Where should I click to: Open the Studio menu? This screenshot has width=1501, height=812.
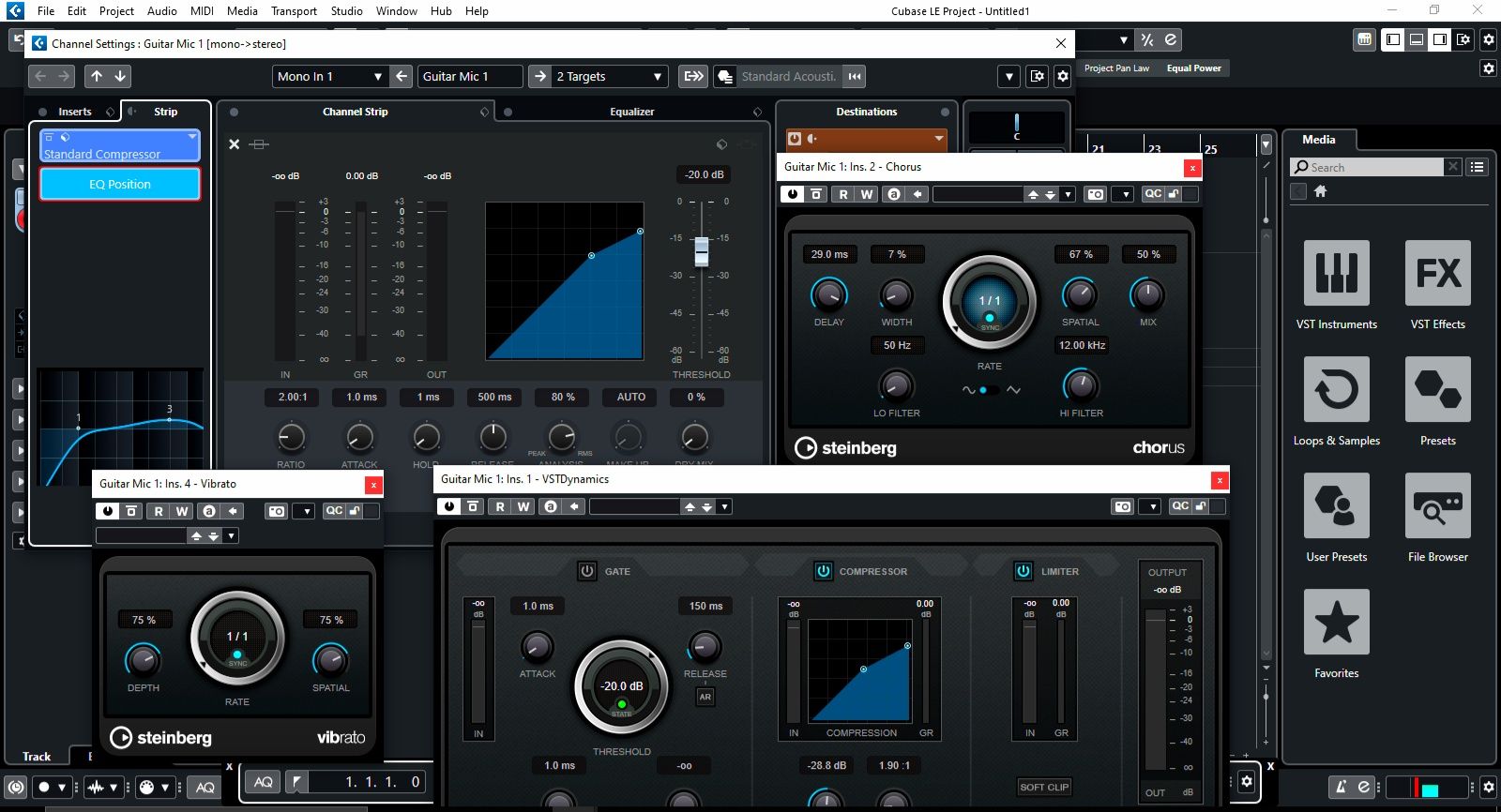pos(346,10)
